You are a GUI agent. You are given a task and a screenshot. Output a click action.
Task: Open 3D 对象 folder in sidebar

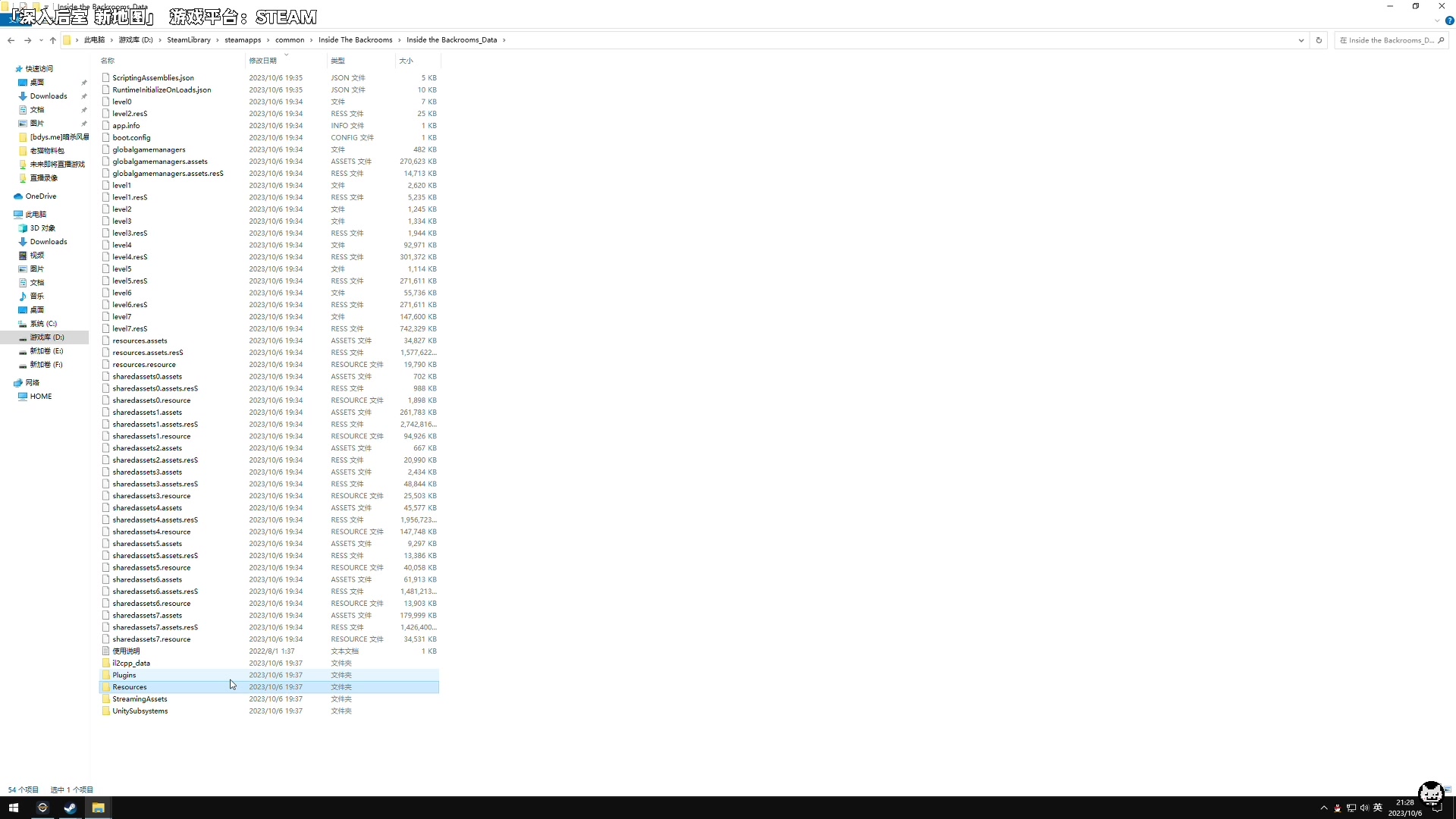pos(42,228)
